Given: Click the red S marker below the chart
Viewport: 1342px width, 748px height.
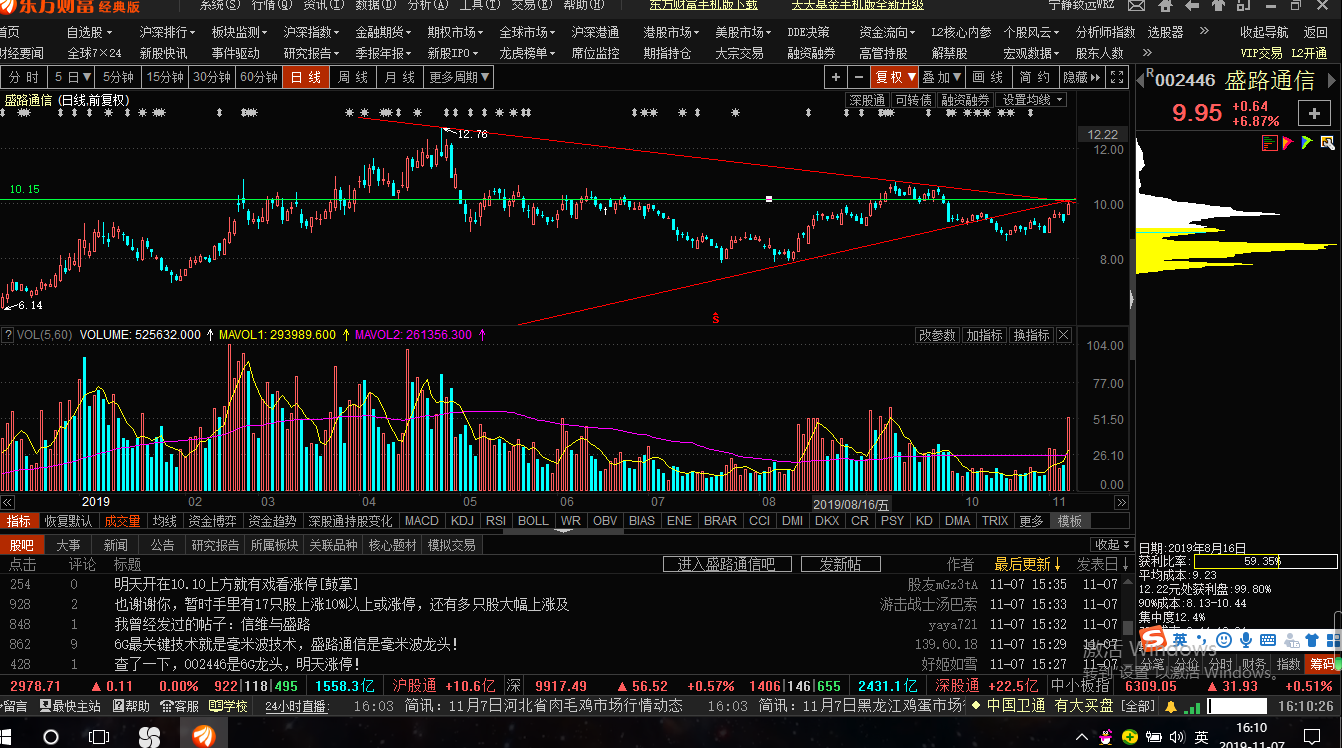Looking at the screenshot, I should [x=716, y=318].
